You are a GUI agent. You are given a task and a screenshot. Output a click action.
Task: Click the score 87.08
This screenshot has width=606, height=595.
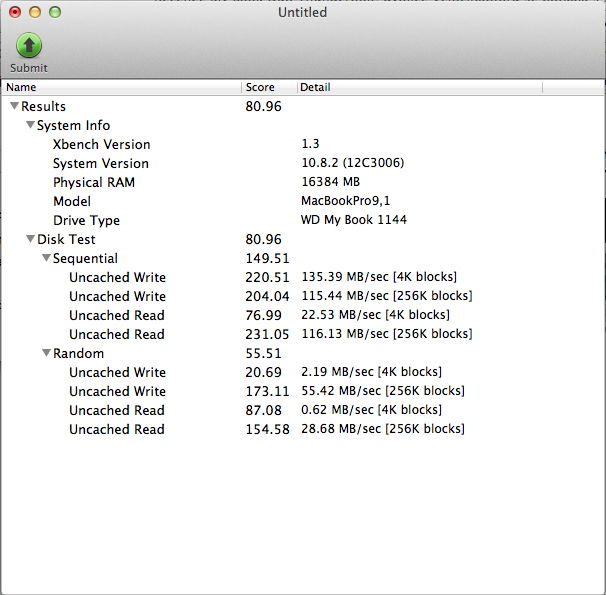263,410
